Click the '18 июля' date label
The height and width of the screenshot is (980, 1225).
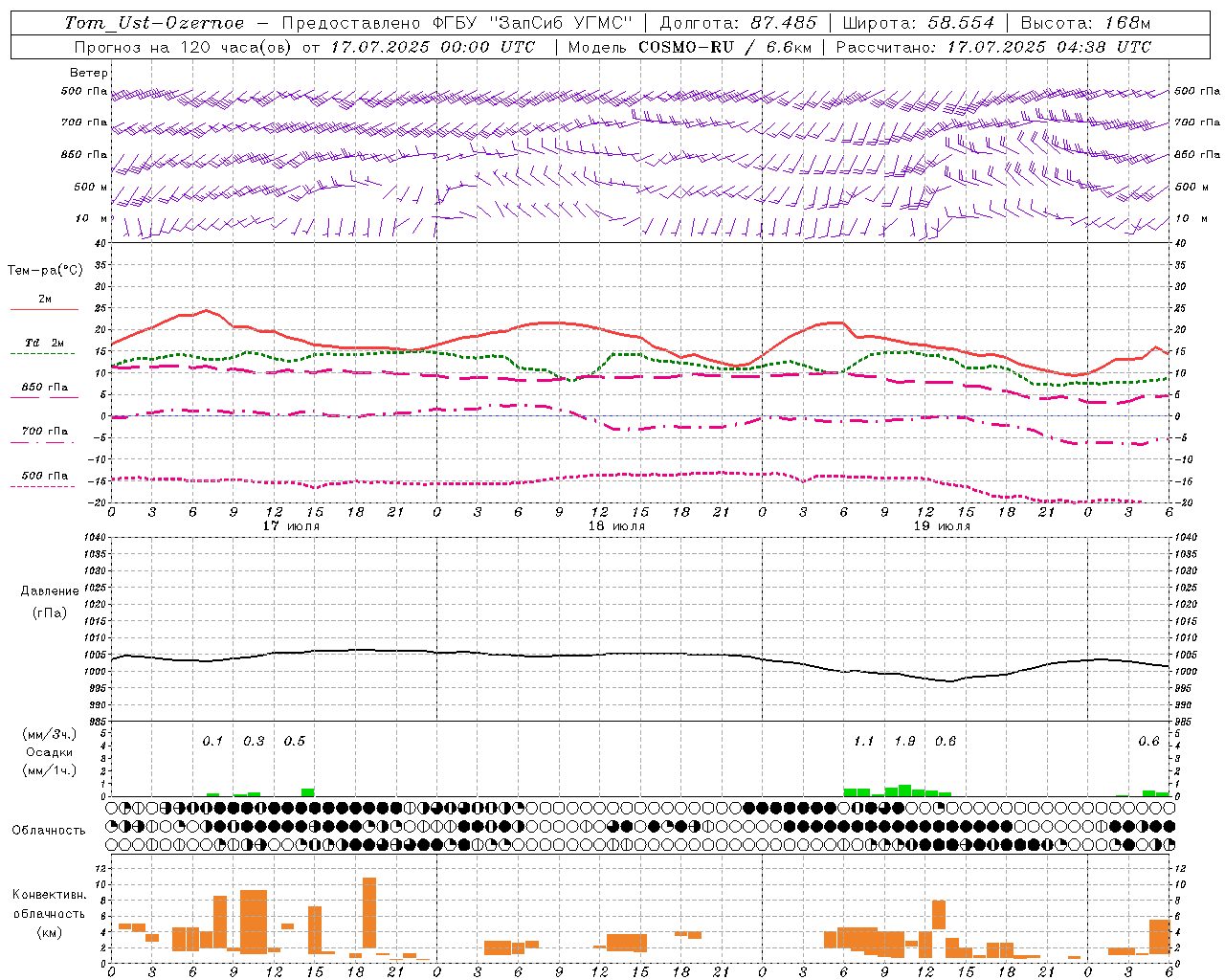coord(616,526)
